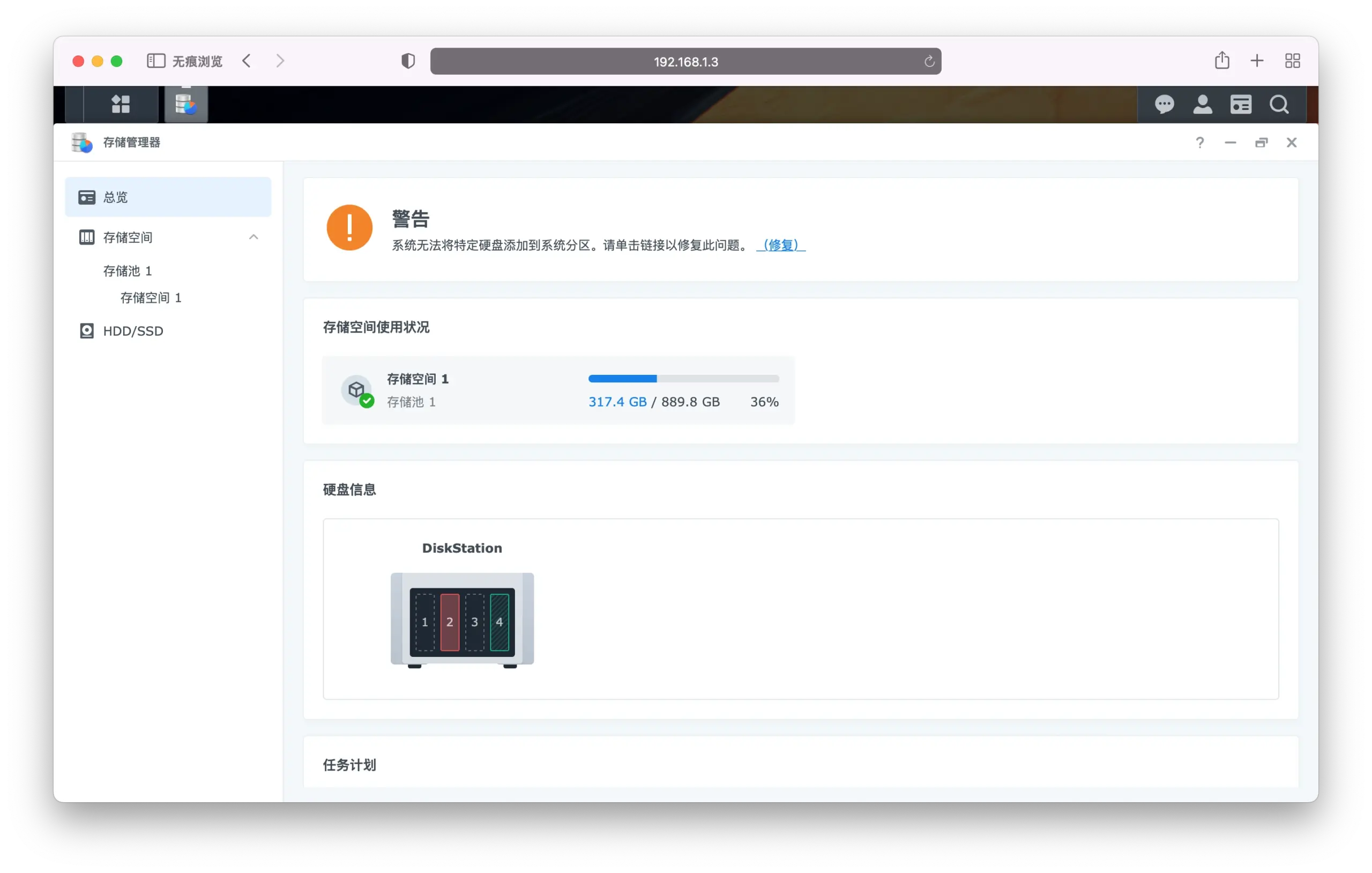Click the 无痕浏览 private browsing label
This screenshot has height=873, width=1372.
197,62
